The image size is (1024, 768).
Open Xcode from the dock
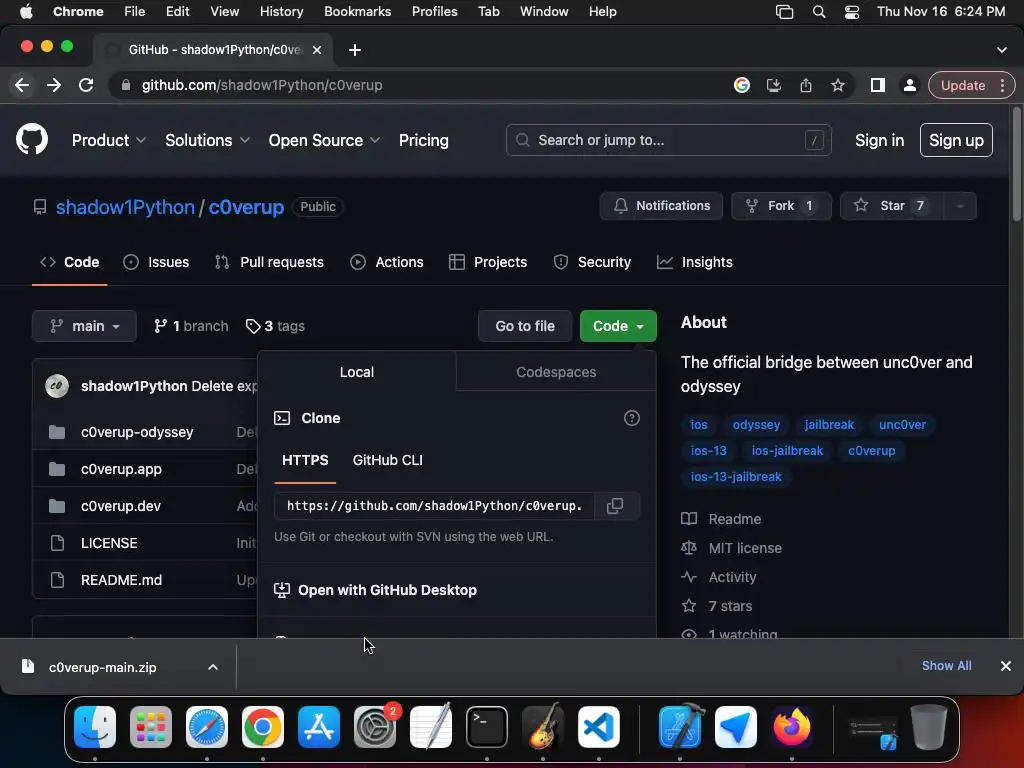680,727
